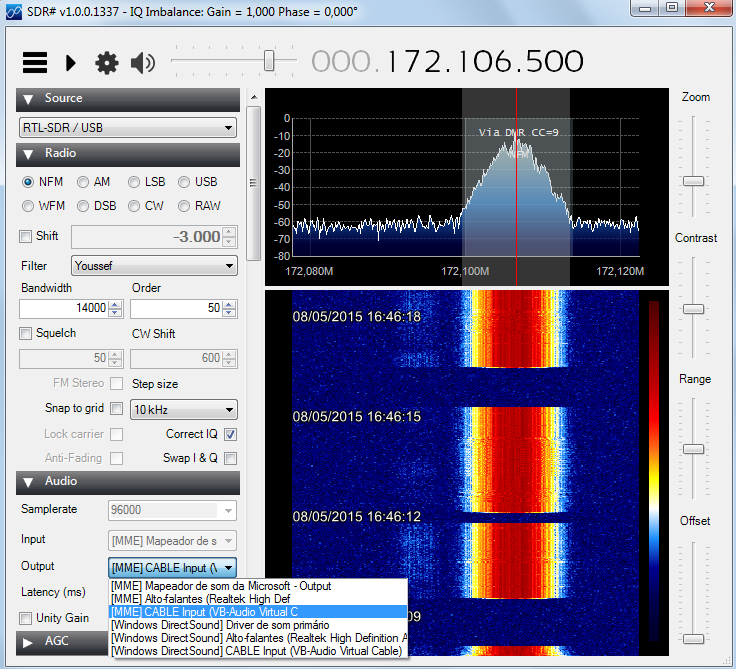Decrease Order with the down arrow

pos(229,313)
